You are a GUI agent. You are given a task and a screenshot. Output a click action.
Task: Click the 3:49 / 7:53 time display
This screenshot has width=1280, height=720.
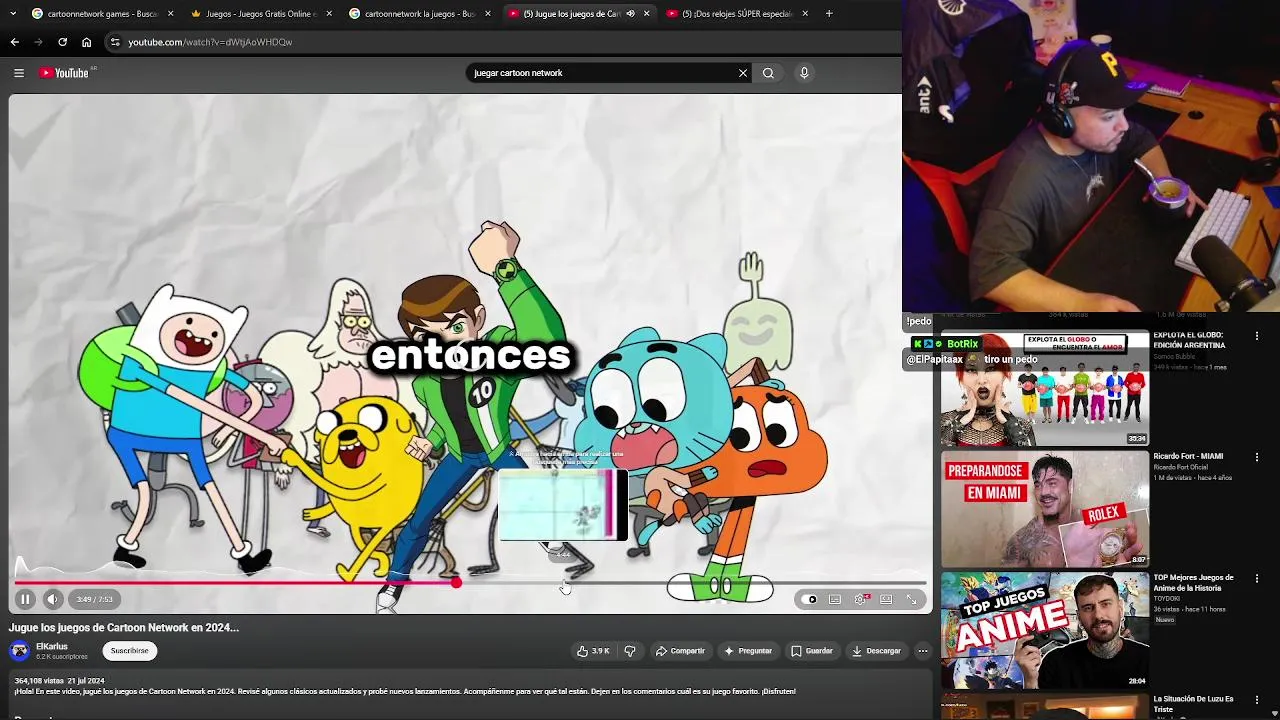click(x=95, y=599)
